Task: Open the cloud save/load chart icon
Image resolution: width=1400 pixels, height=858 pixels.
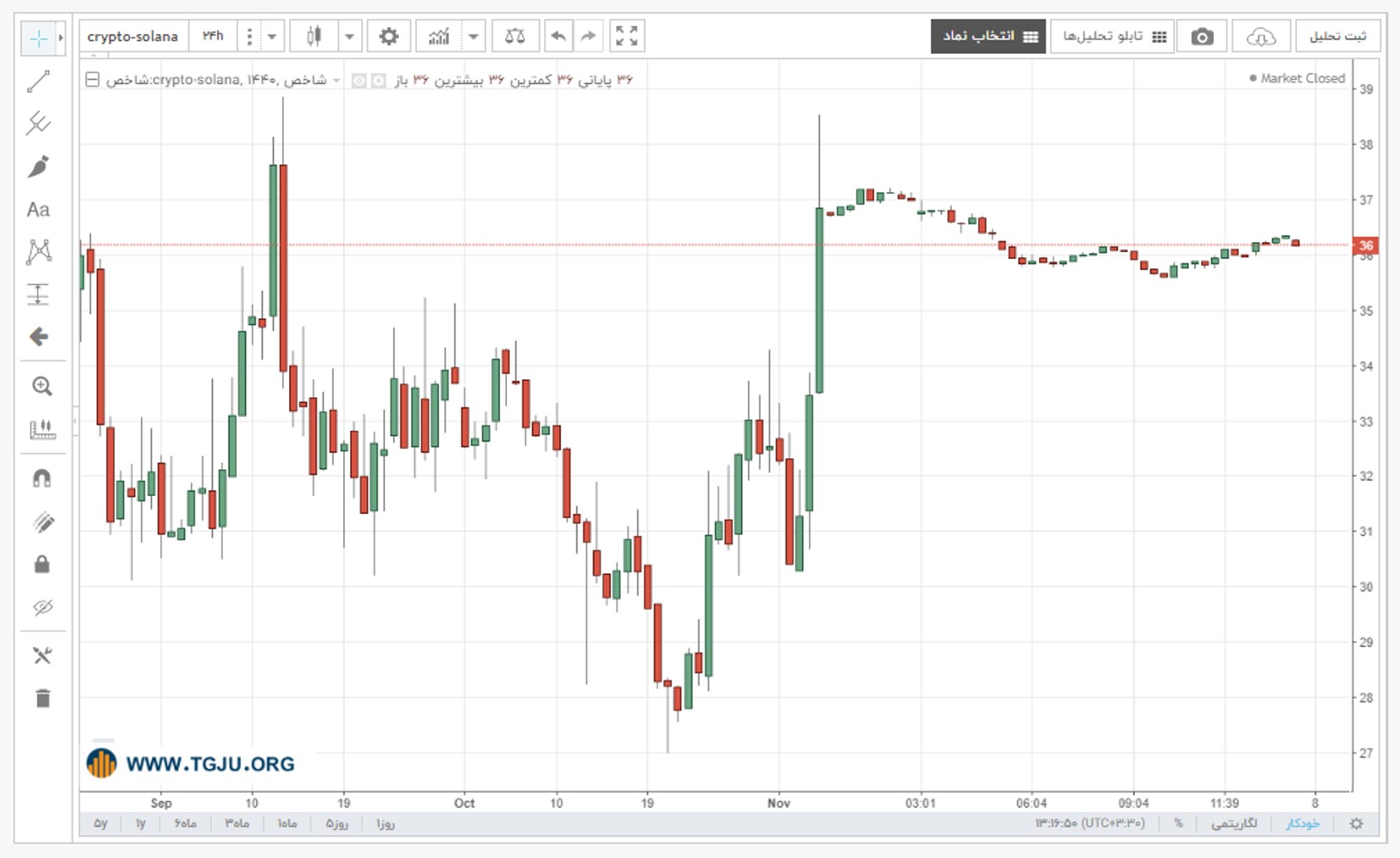Action: click(1260, 36)
